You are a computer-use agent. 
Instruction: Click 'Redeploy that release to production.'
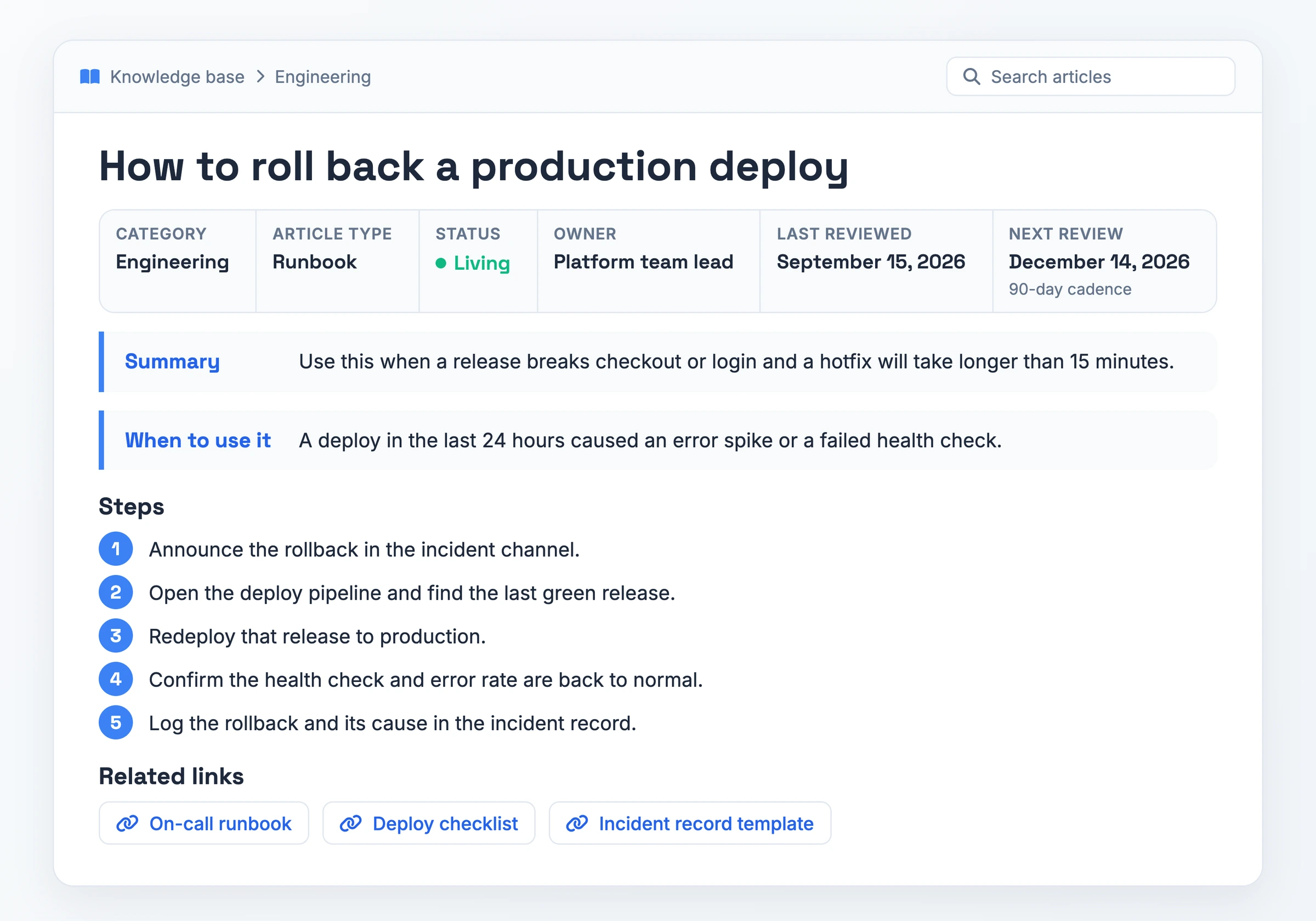[x=317, y=636]
